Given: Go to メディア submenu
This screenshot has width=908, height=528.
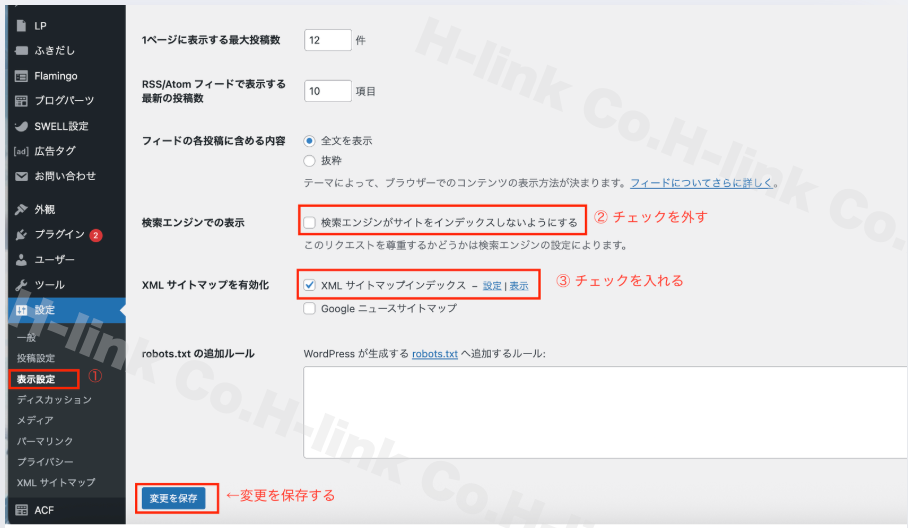Looking at the screenshot, I should tap(35, 420).
